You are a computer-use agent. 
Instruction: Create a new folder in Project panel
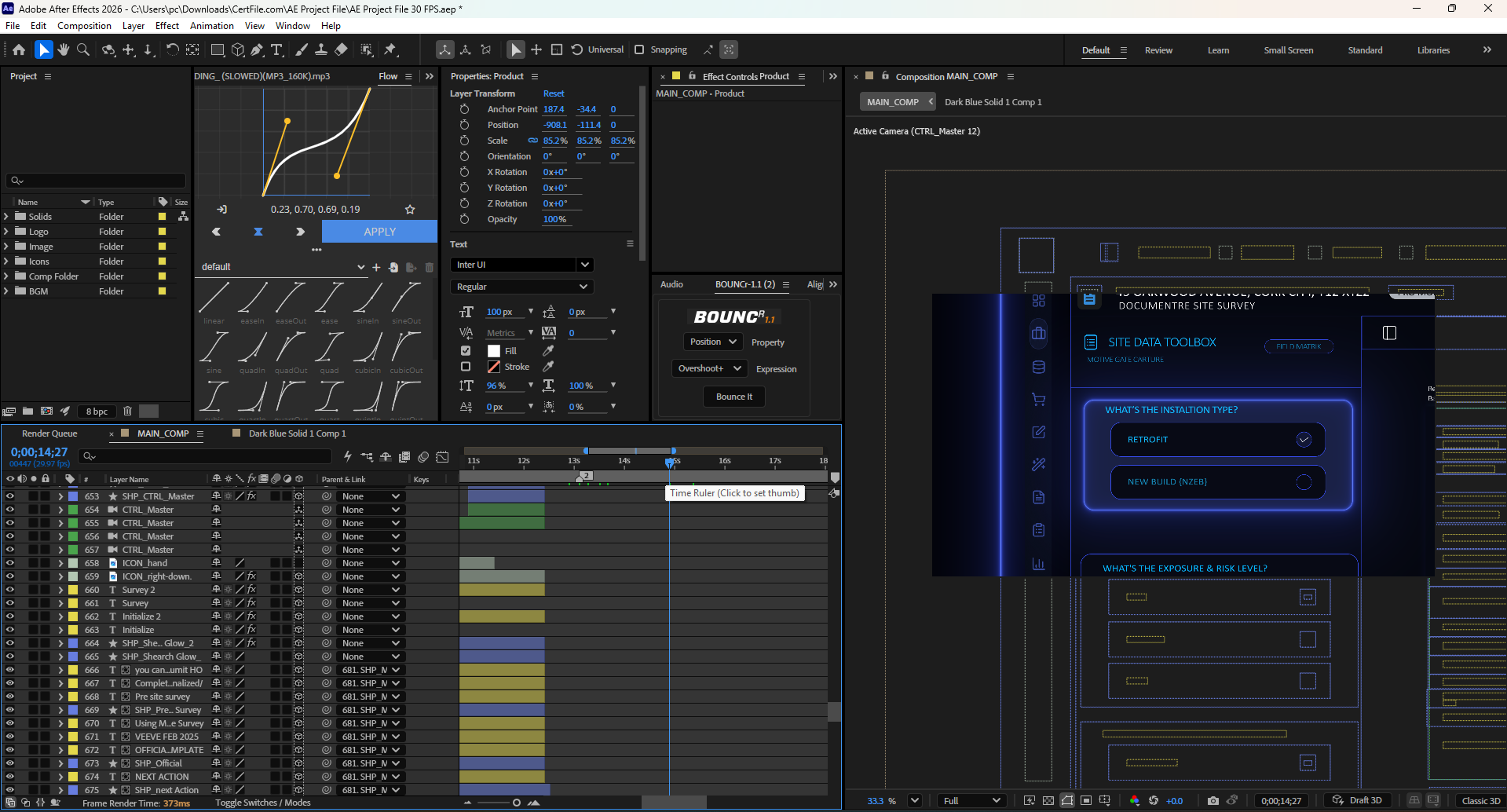27,411
